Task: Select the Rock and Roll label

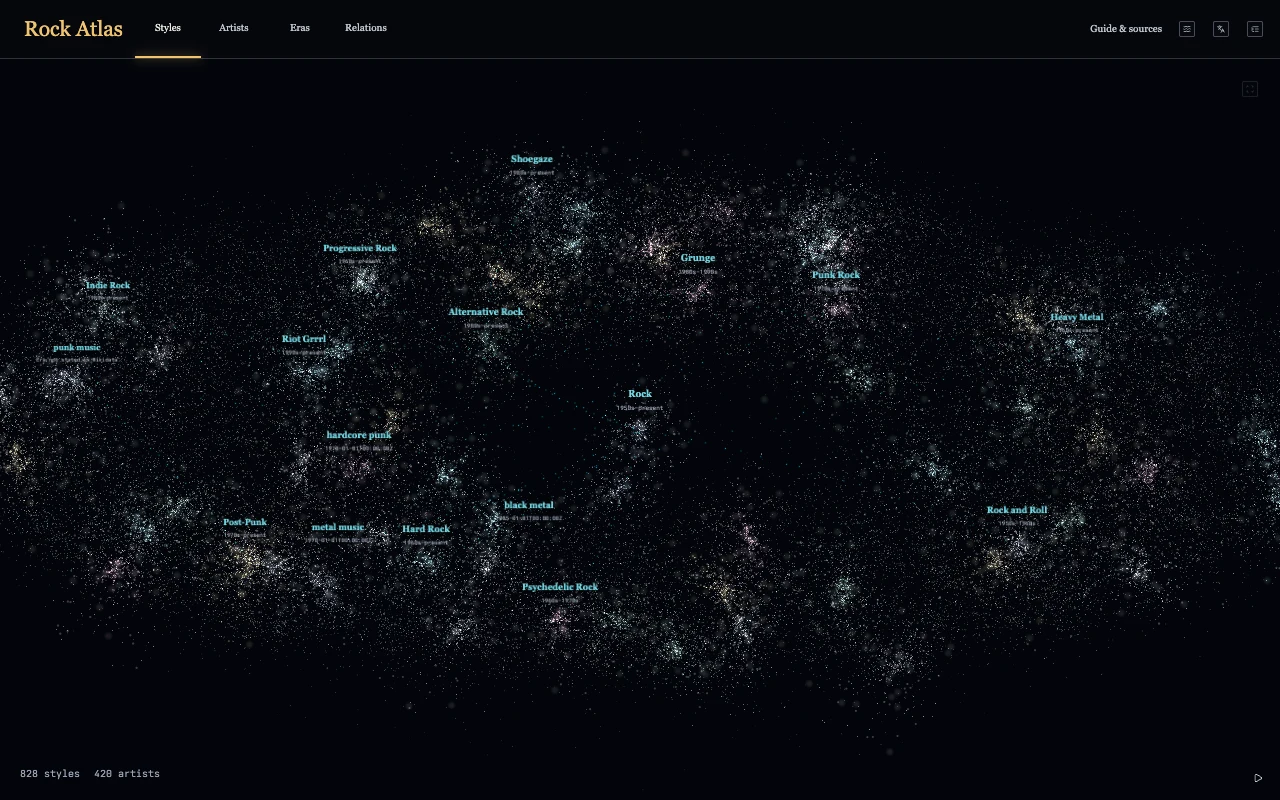Action: pyautogui.click(x=1017, y=510)
